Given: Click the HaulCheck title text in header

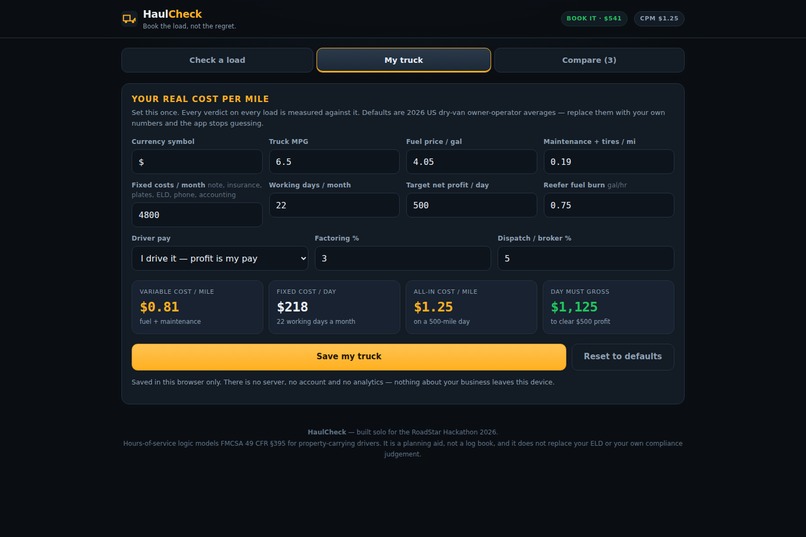Looking at the screenshot, I should coord(172,14).
